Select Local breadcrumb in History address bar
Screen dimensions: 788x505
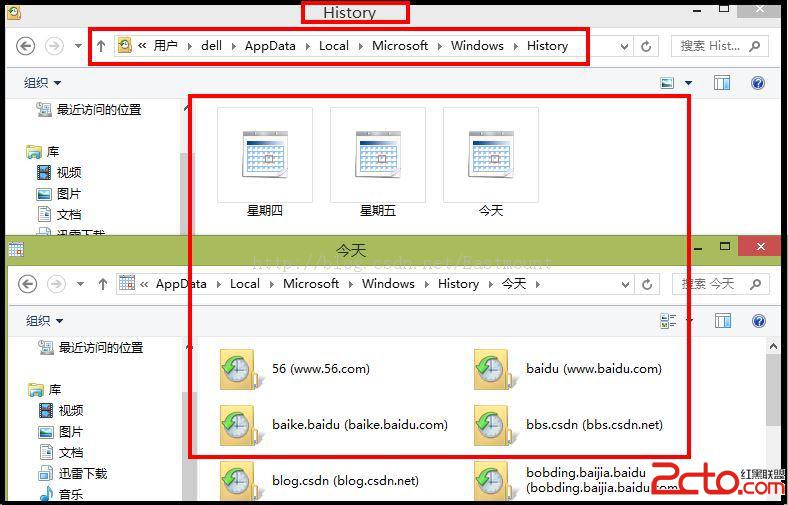pos(334,46)
